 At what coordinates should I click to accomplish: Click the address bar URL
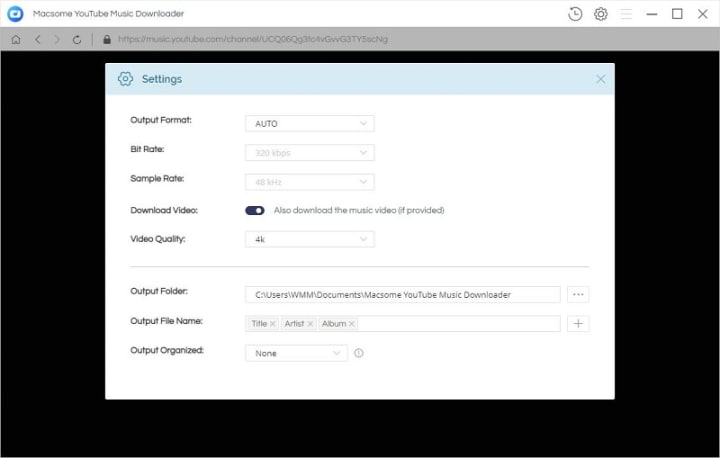[x=253, y=40]
